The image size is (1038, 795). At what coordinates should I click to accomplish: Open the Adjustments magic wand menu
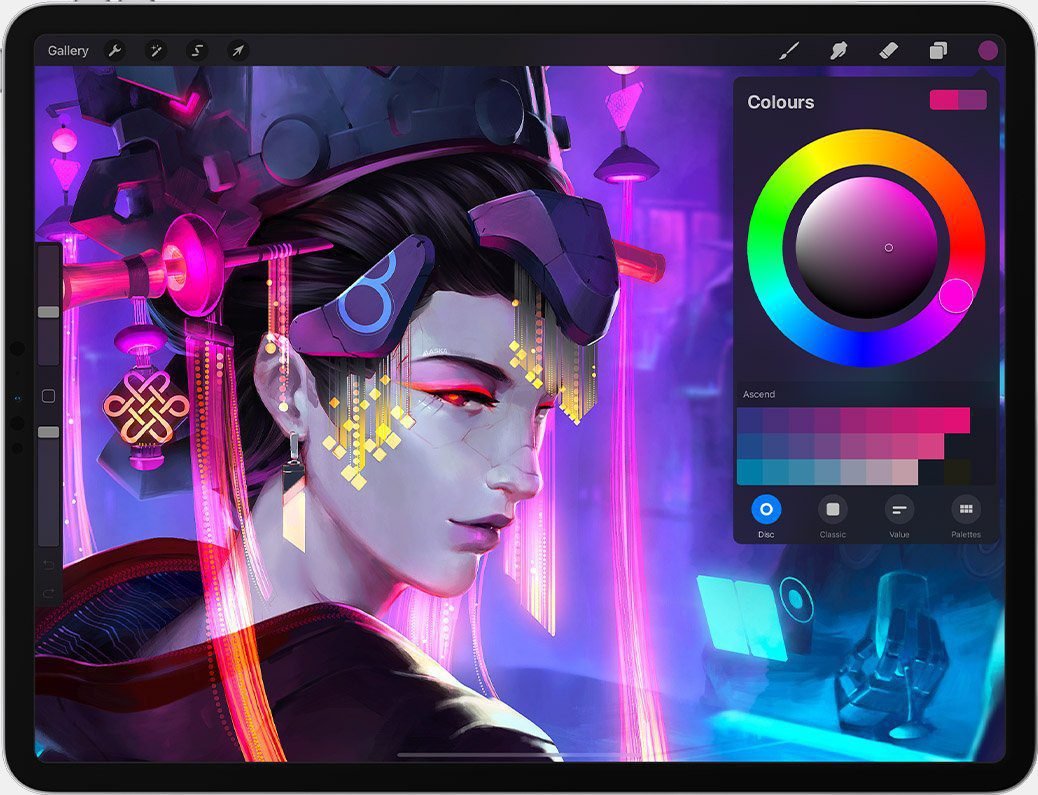(156, 51)
